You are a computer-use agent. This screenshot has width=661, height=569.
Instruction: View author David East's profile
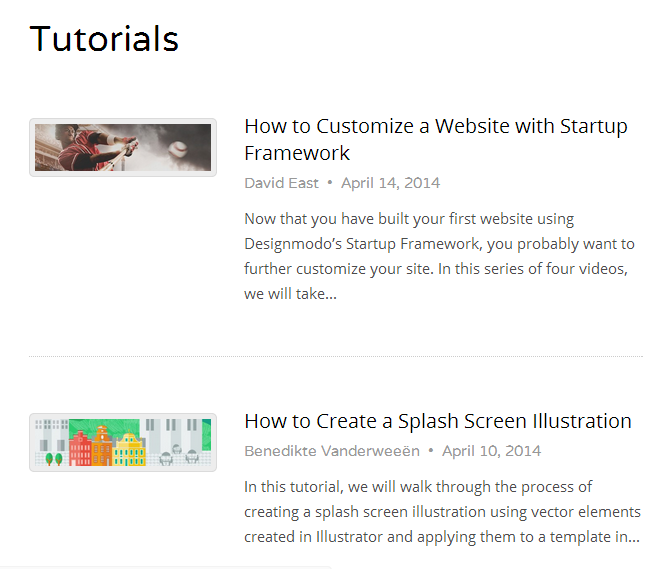point(281,183)
